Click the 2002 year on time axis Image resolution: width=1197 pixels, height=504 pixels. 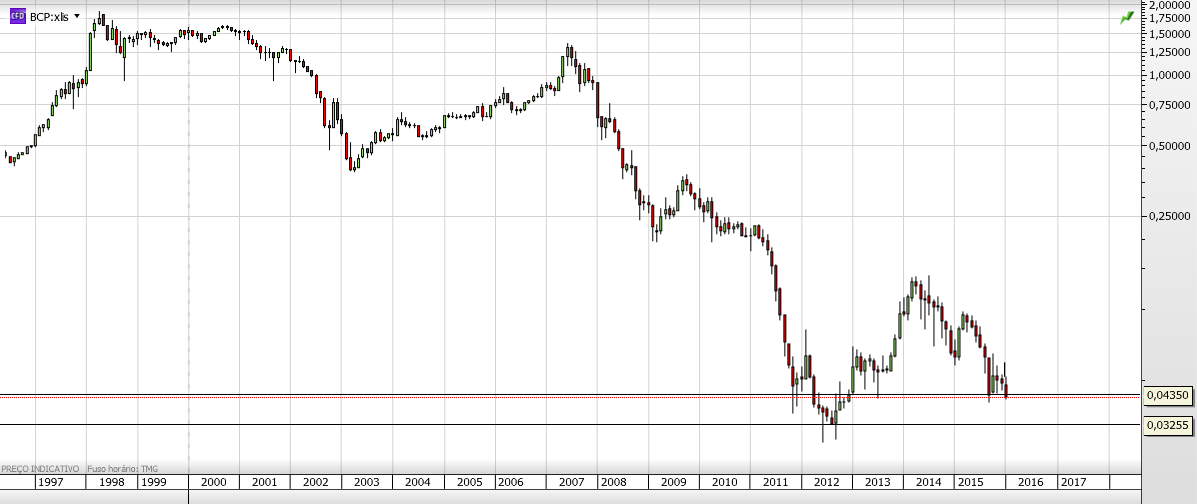click(315, 483)
